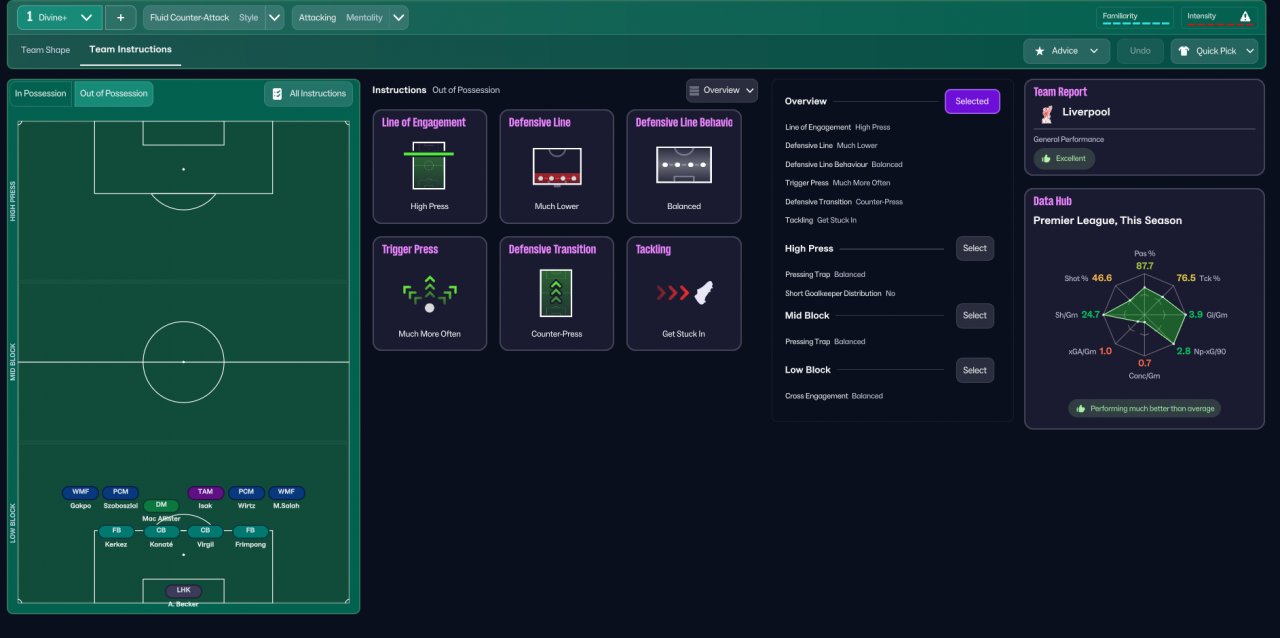Select the Kerkez FB position marker
This screenshot has height=638, width=1280.
[116, 531]
